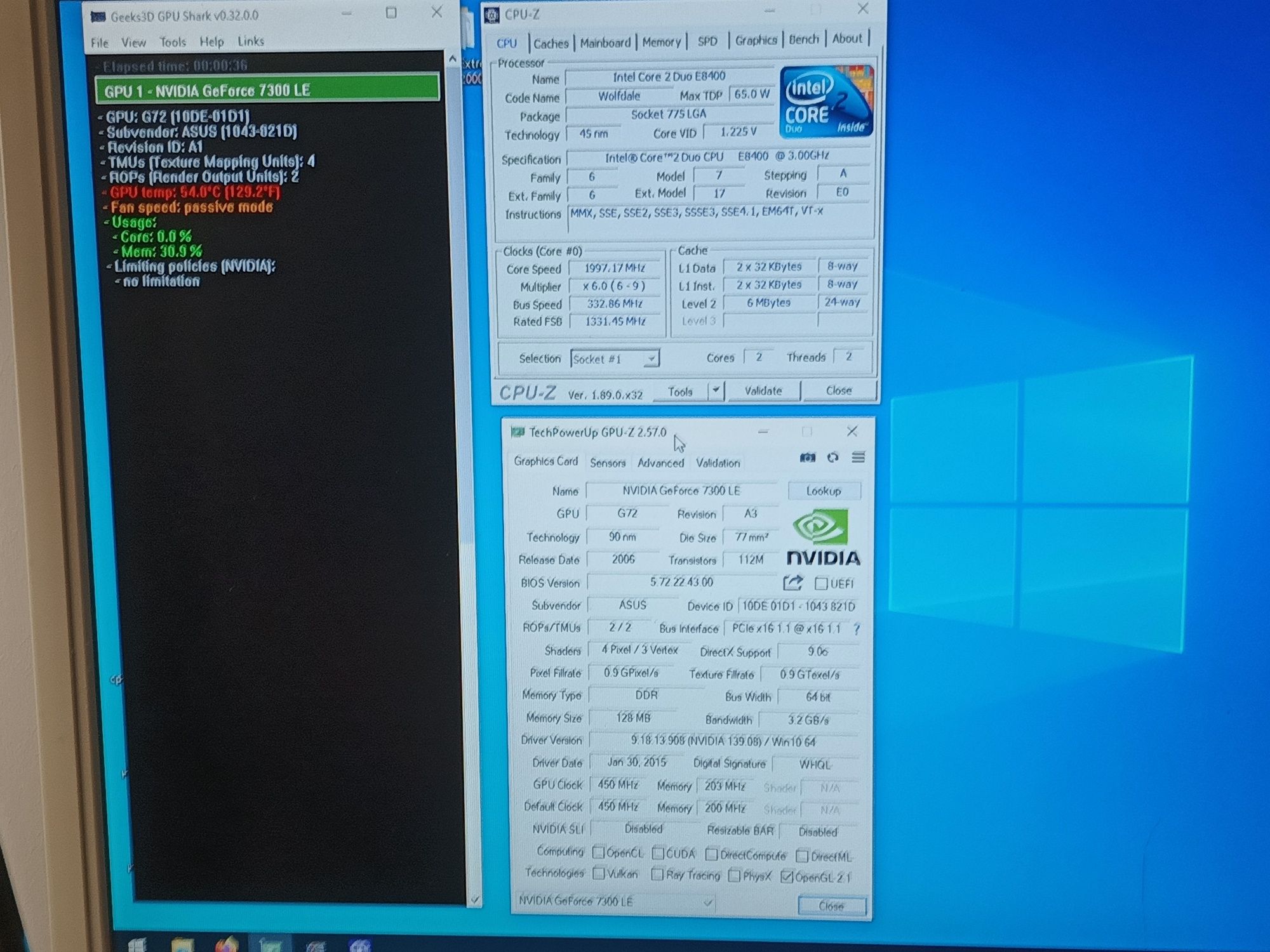Screen dimensions: 1270x952
Task: Open the Socket #1 selection dropdown in CPU-Z
Action: point(615,359)
